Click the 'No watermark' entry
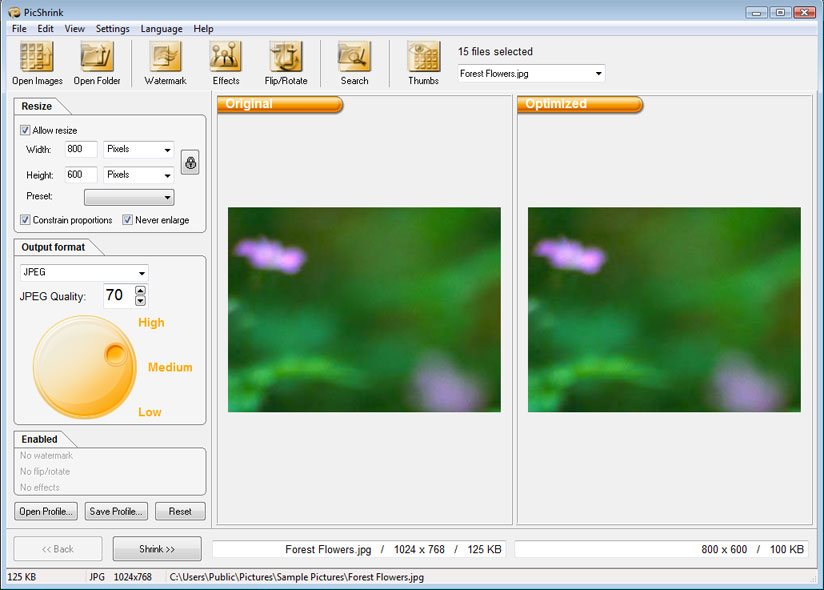 (x=46, y=456)
